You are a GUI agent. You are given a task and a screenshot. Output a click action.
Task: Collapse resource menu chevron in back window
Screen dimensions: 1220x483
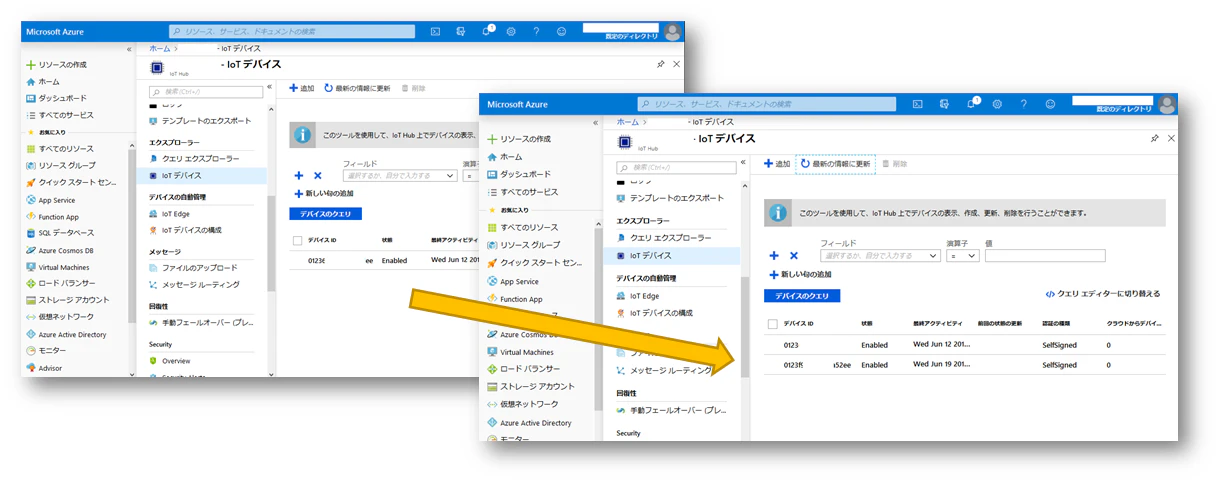pos(269,87)
